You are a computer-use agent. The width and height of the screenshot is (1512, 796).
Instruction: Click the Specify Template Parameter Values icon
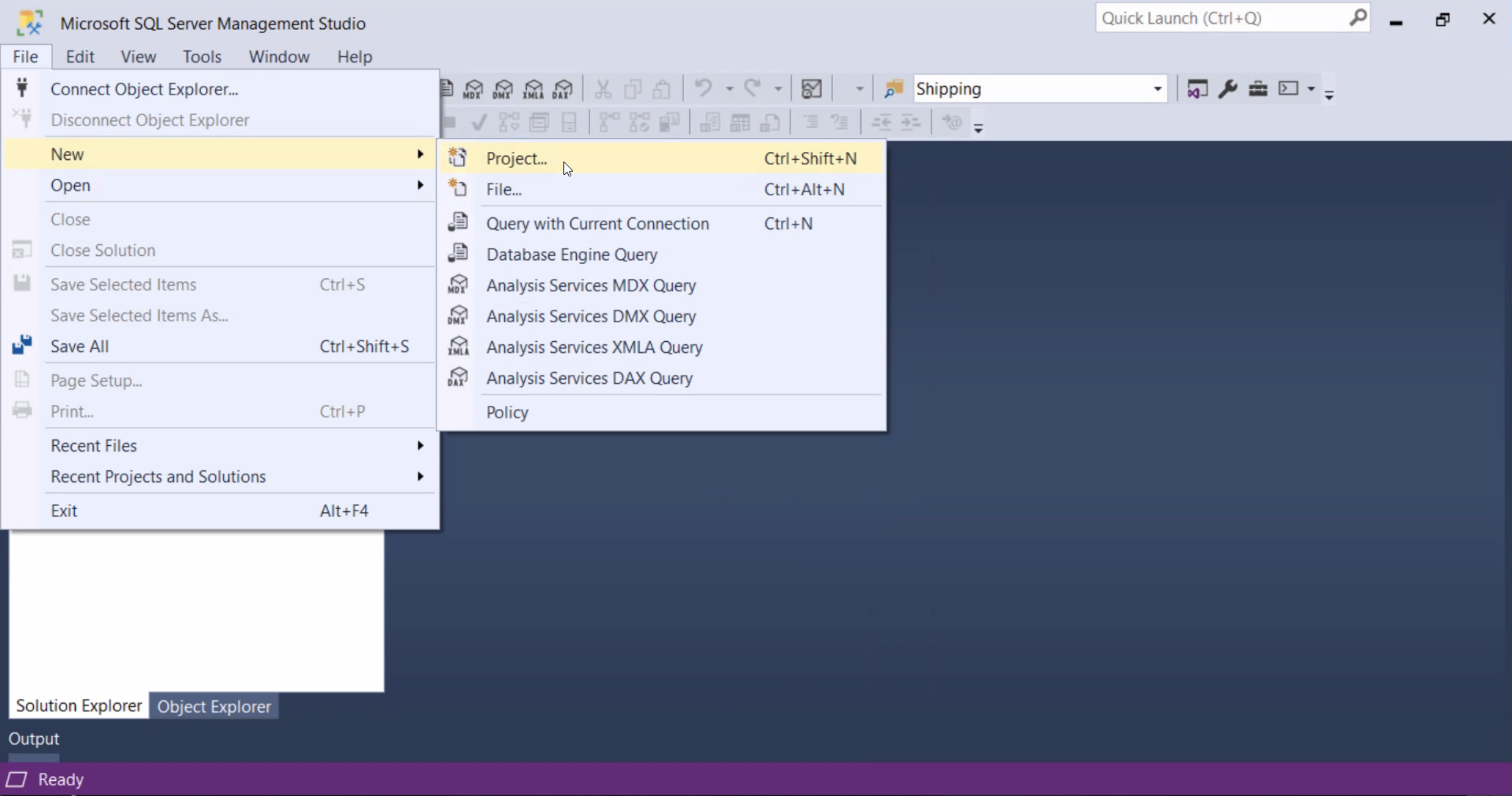click(x=951, y=122)
